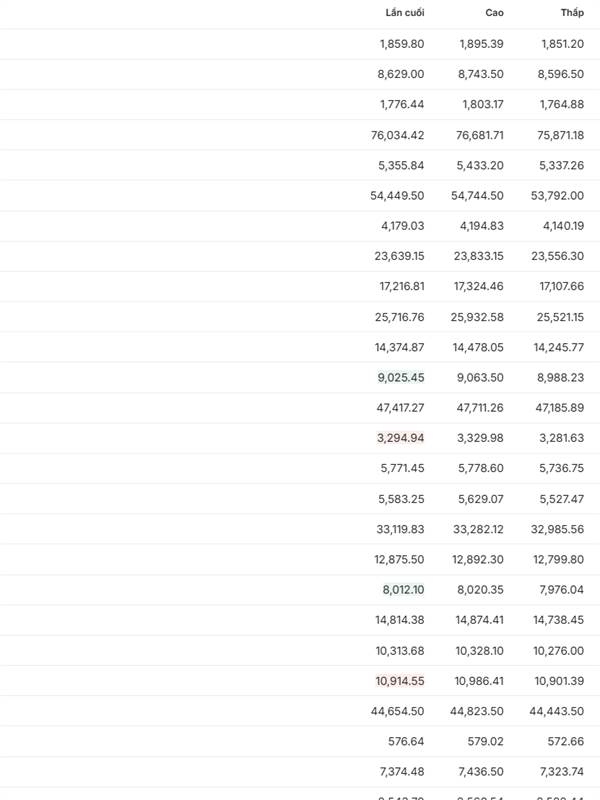Select the low value 47,185.89
The image size is (600, 800).
click(x=560, y=408)
